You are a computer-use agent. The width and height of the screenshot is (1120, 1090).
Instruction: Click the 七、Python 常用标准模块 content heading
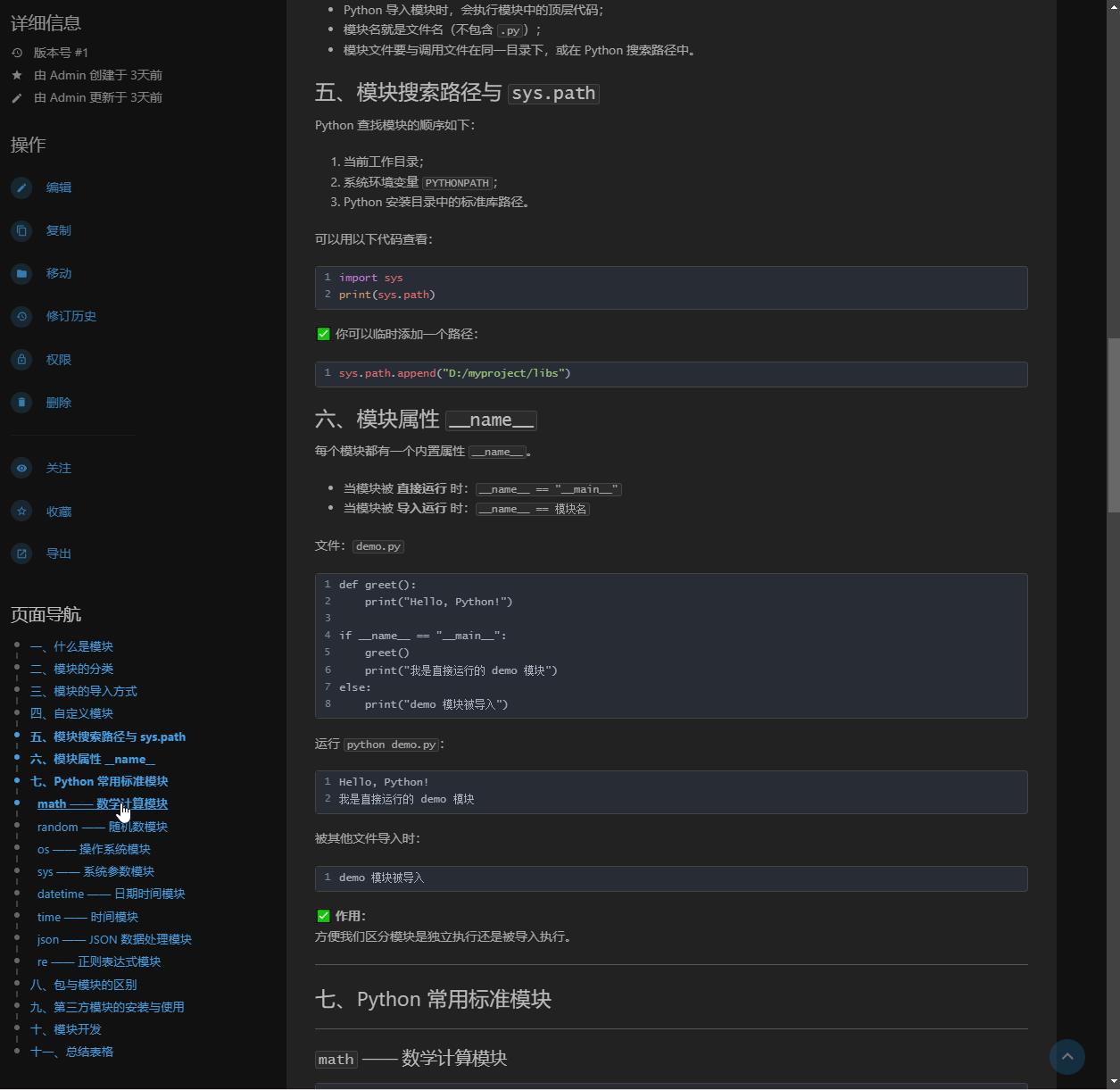(433, 999)
